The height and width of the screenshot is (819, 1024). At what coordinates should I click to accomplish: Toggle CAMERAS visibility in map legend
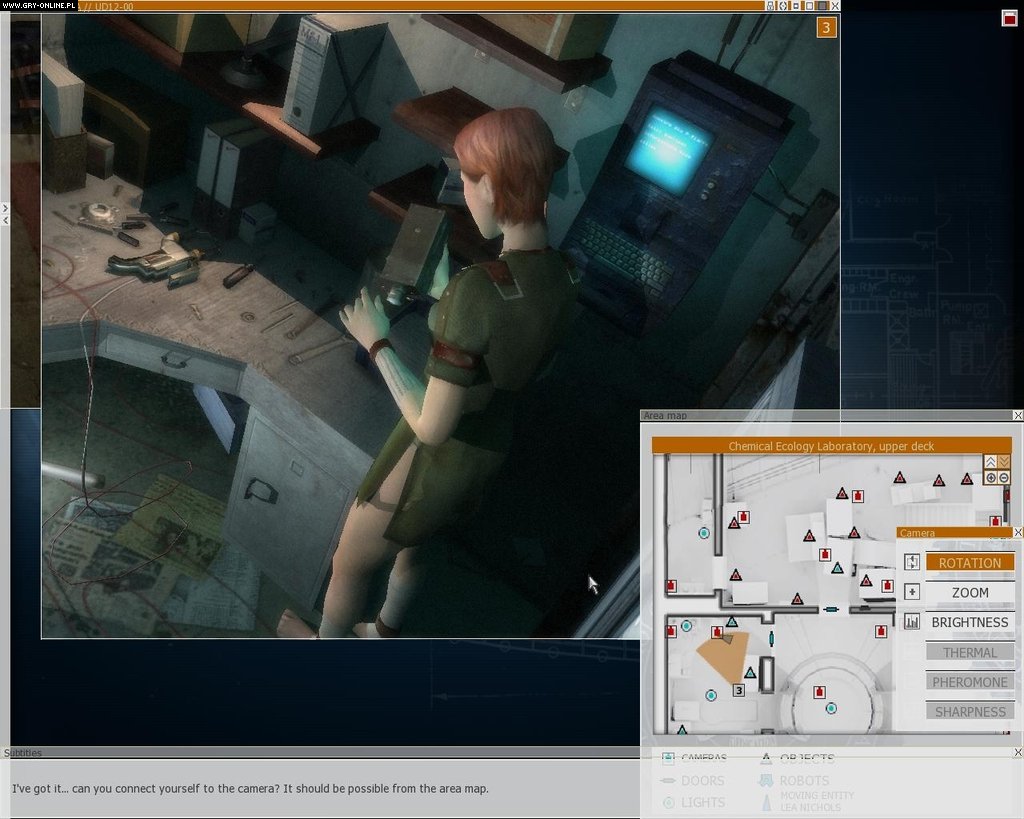click(668, 759)
